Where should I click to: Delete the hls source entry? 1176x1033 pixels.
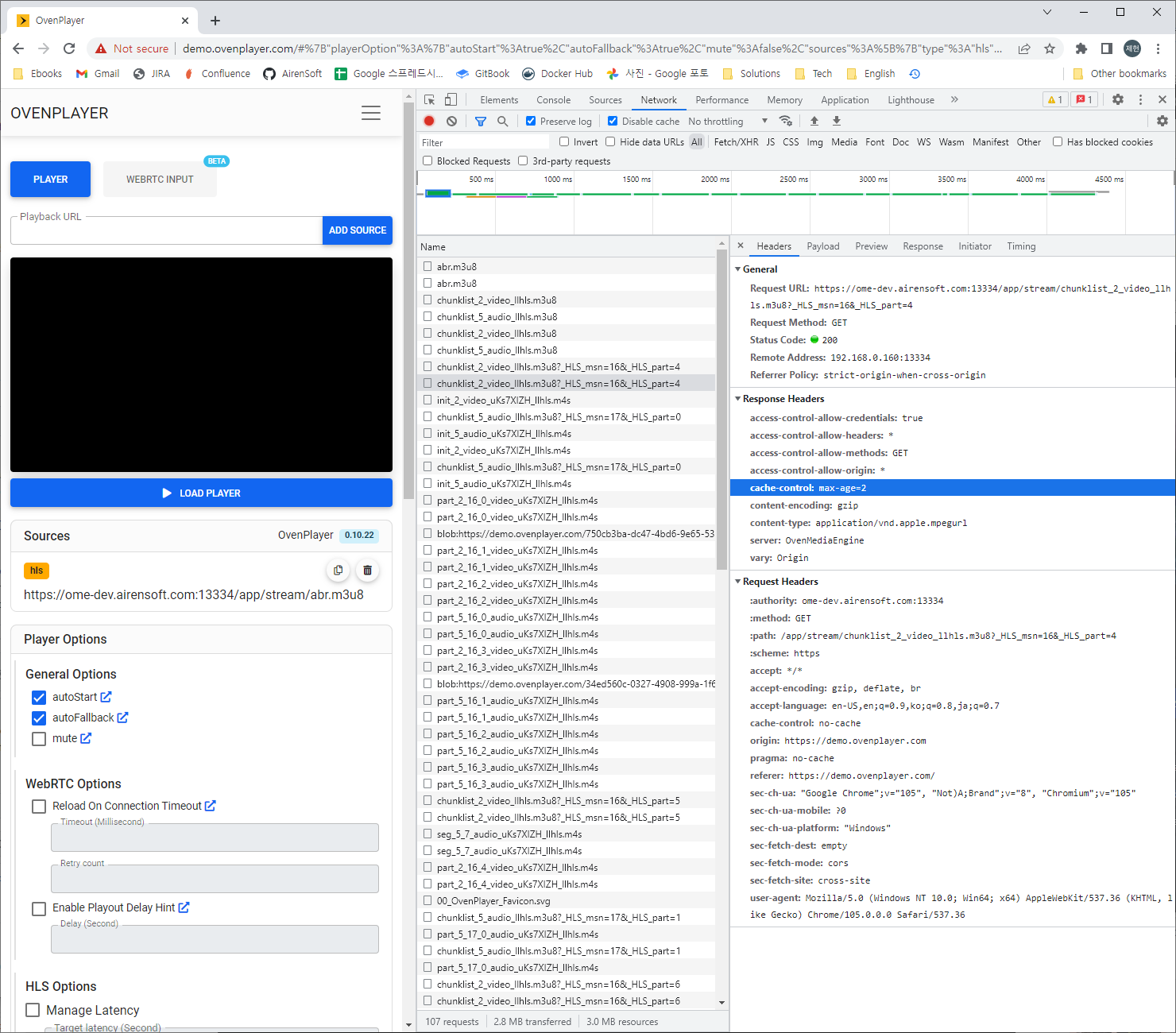(x=367, y=571)
